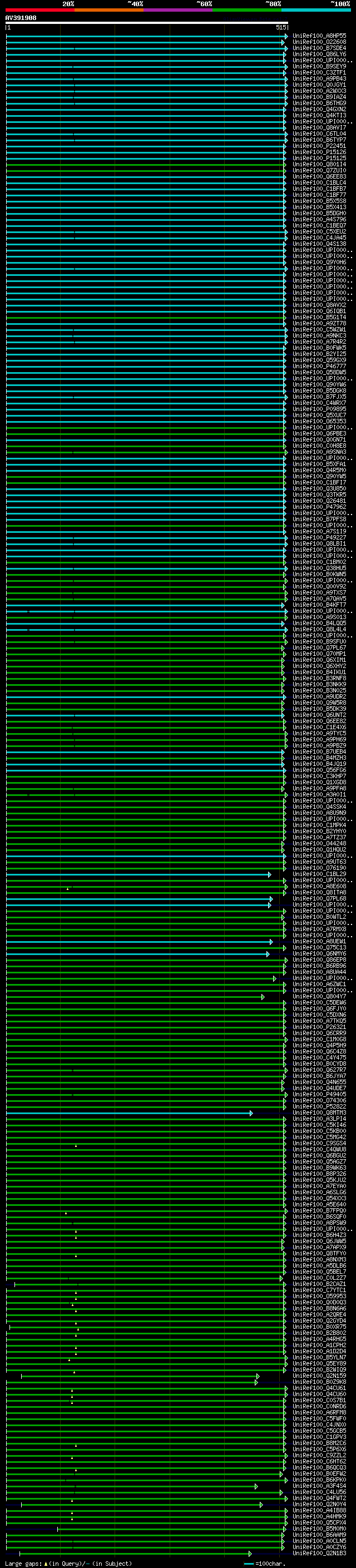
Task: Click the UniRef100_Q2N159 hit label
Action: coord(319,1376)
